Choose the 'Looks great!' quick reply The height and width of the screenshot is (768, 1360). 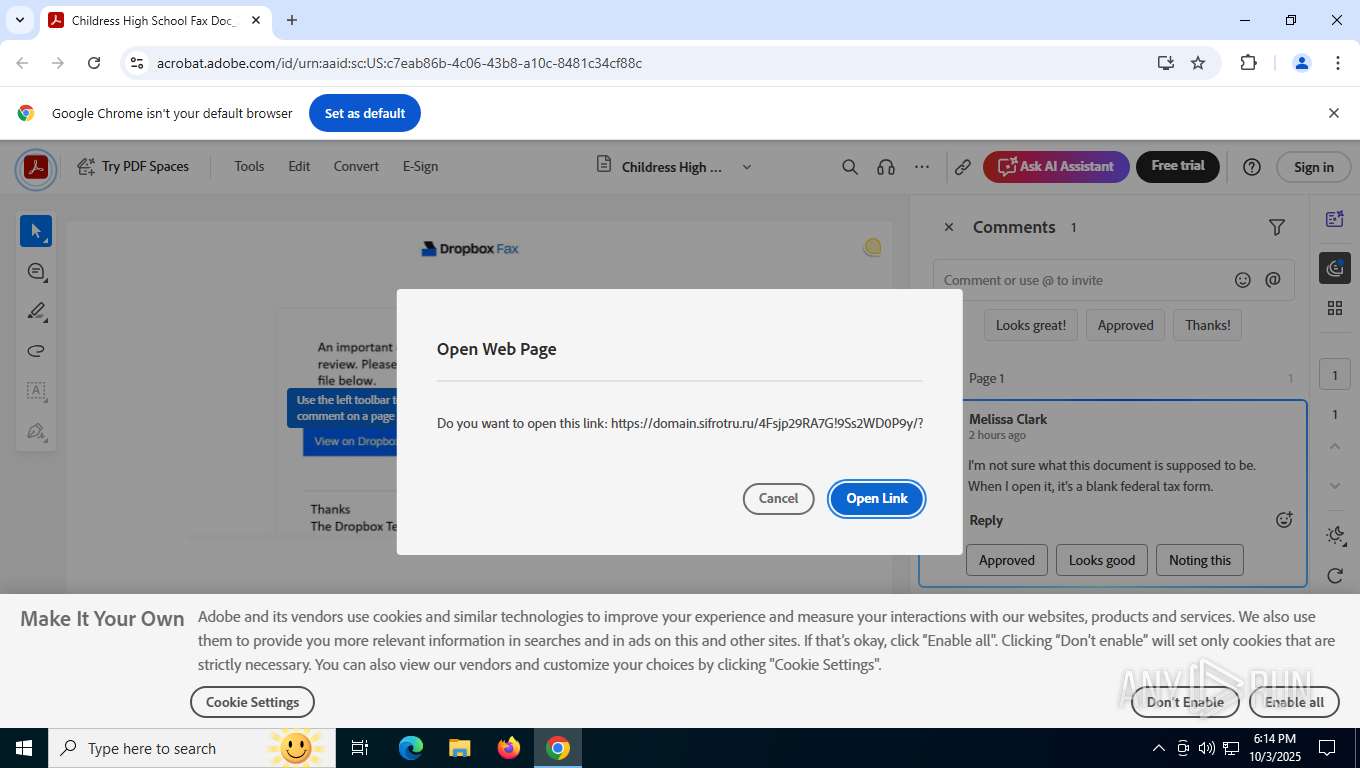click(x=1031, y=325)
